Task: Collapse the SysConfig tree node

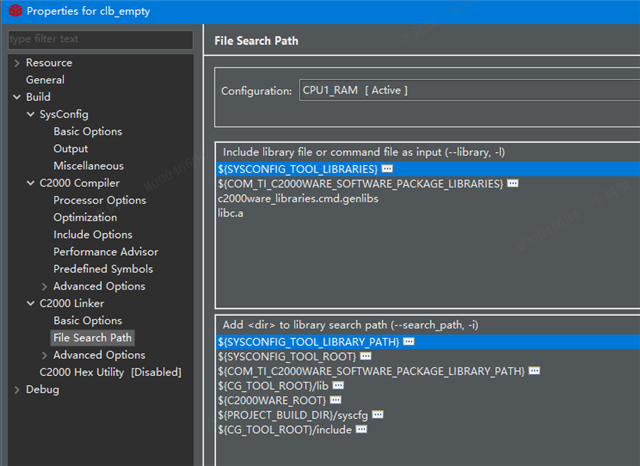Action: click(31, 114)
